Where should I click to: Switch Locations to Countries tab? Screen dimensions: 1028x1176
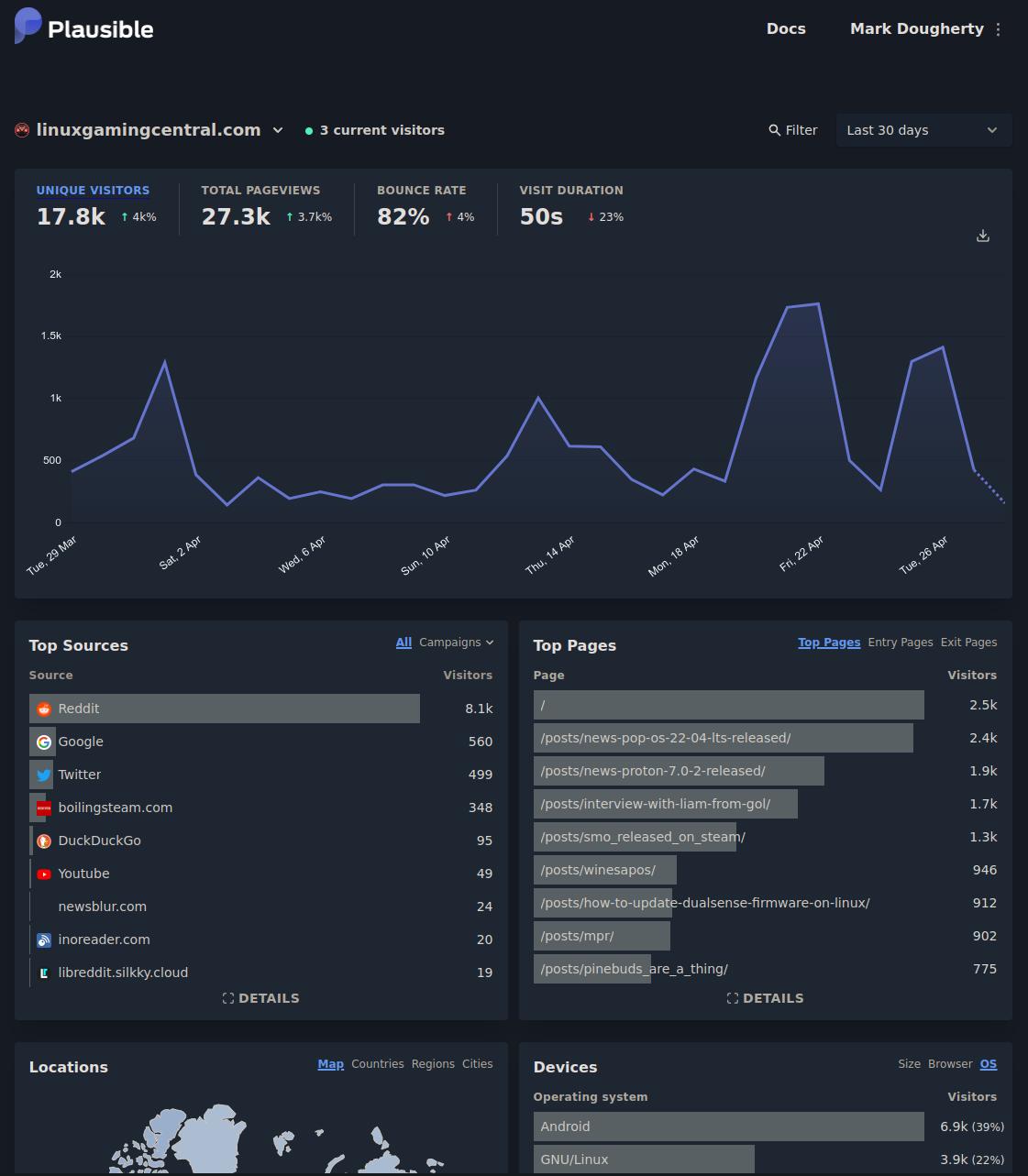tap(378, 1064)
